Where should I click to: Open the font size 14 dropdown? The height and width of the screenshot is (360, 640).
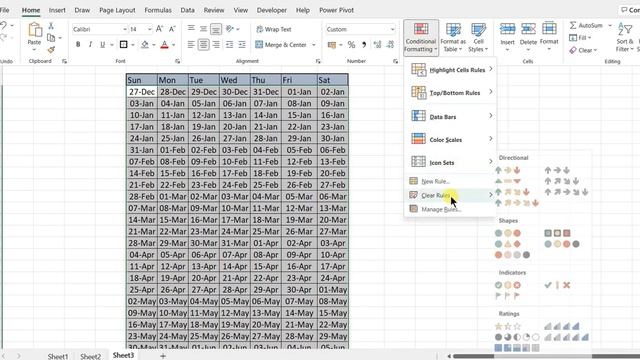coord(149,29)
